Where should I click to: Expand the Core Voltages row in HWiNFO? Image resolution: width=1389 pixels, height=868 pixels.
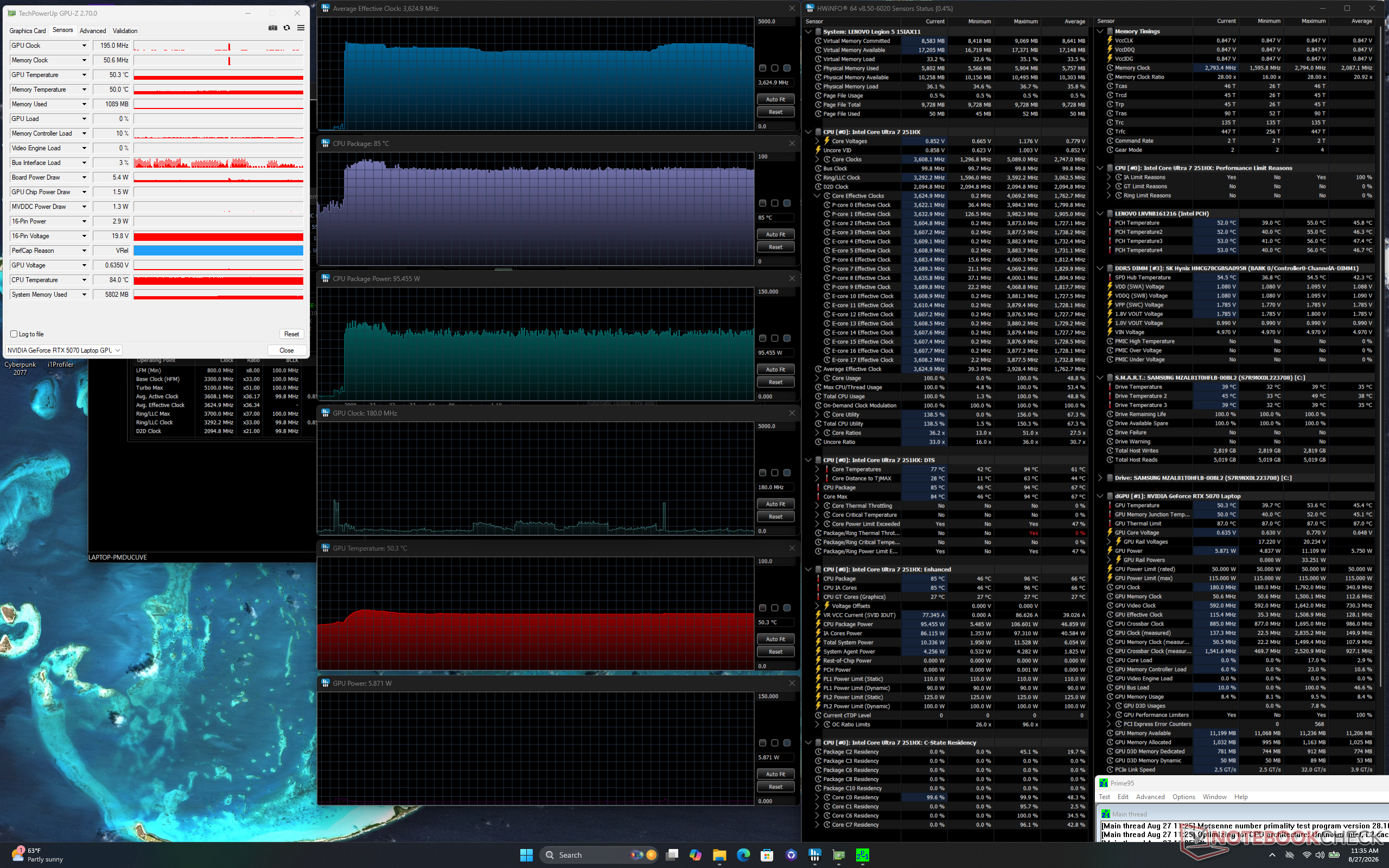pos(817,141)
